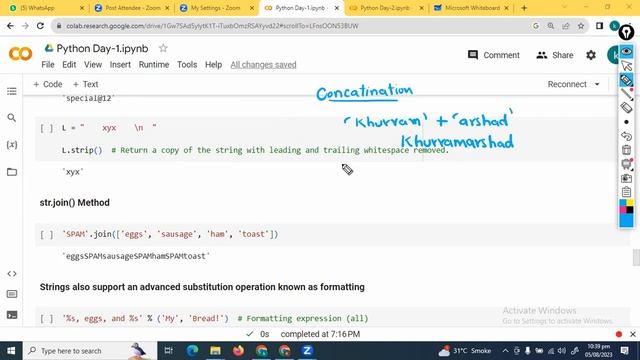Go back in browser history
Viewport: 640px width, 360px height.
10,26
